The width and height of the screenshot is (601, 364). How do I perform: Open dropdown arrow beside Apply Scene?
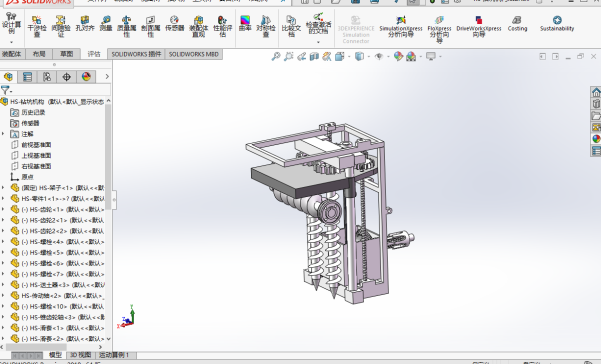421,57
